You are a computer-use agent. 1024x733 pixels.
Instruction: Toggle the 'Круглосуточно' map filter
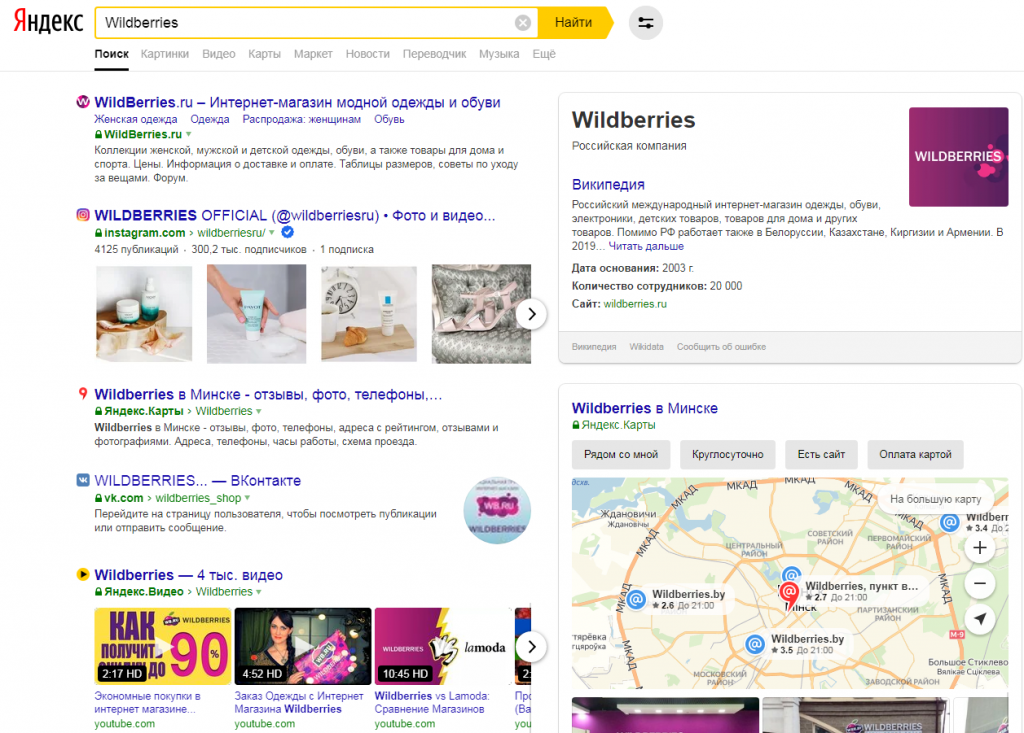[x=728, y=455]
